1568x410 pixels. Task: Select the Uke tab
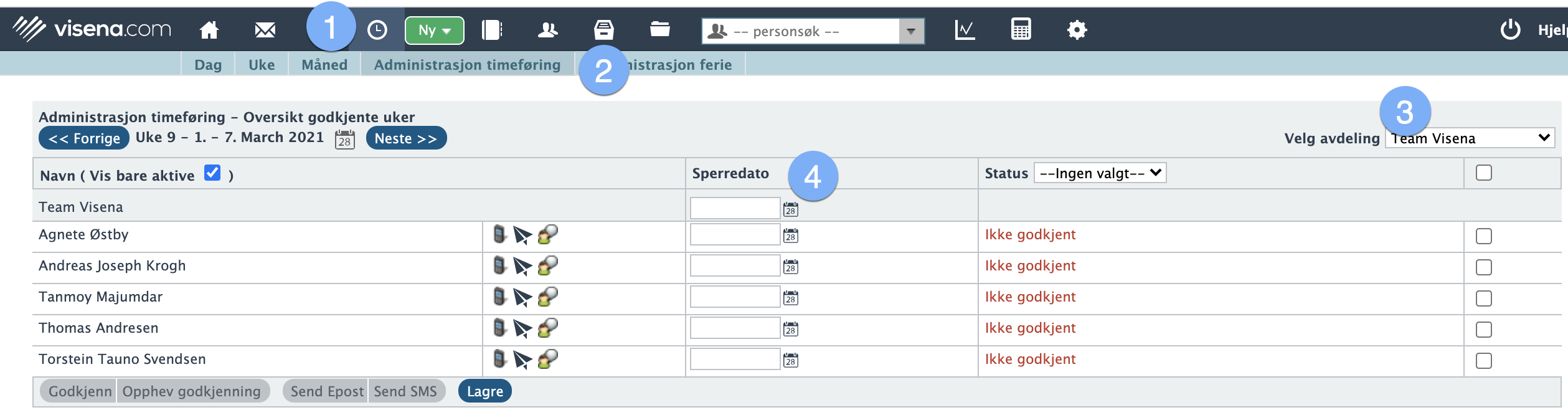[262, 65]
